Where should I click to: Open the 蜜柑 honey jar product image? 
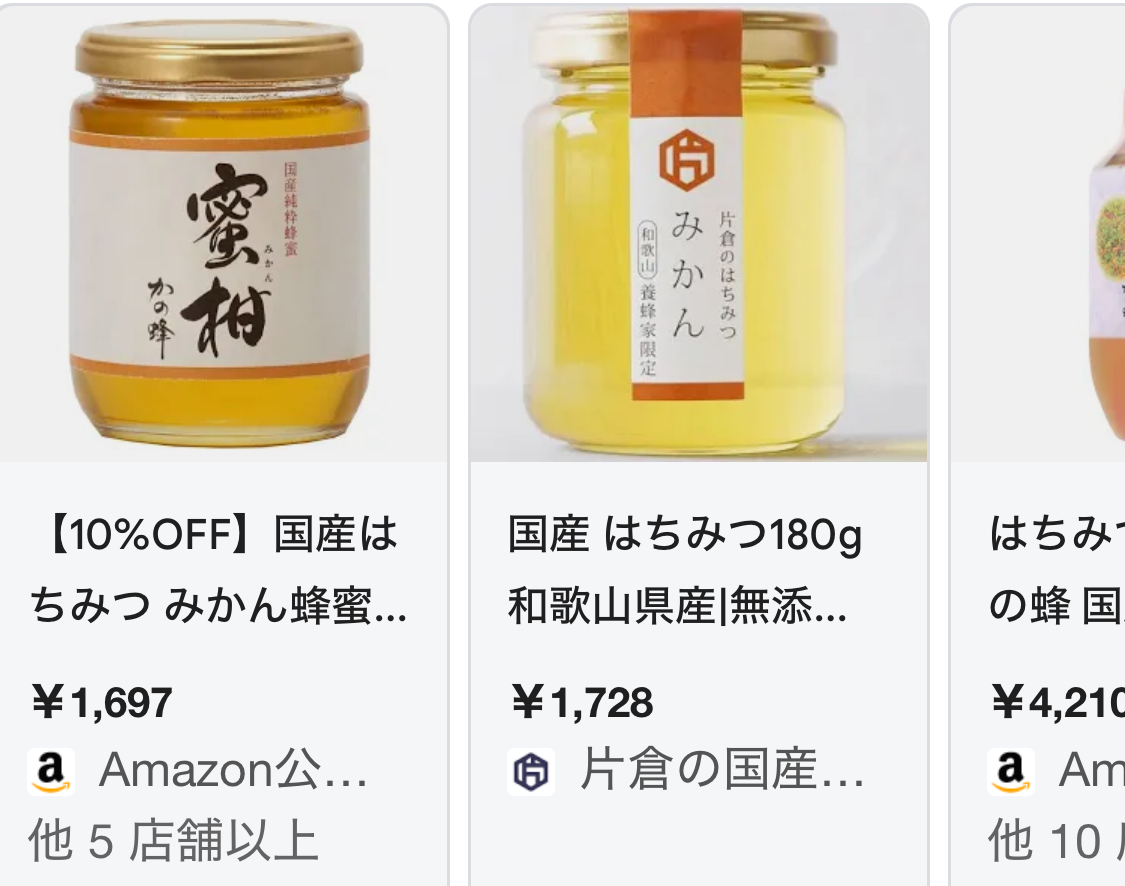[x=223, y=233]
